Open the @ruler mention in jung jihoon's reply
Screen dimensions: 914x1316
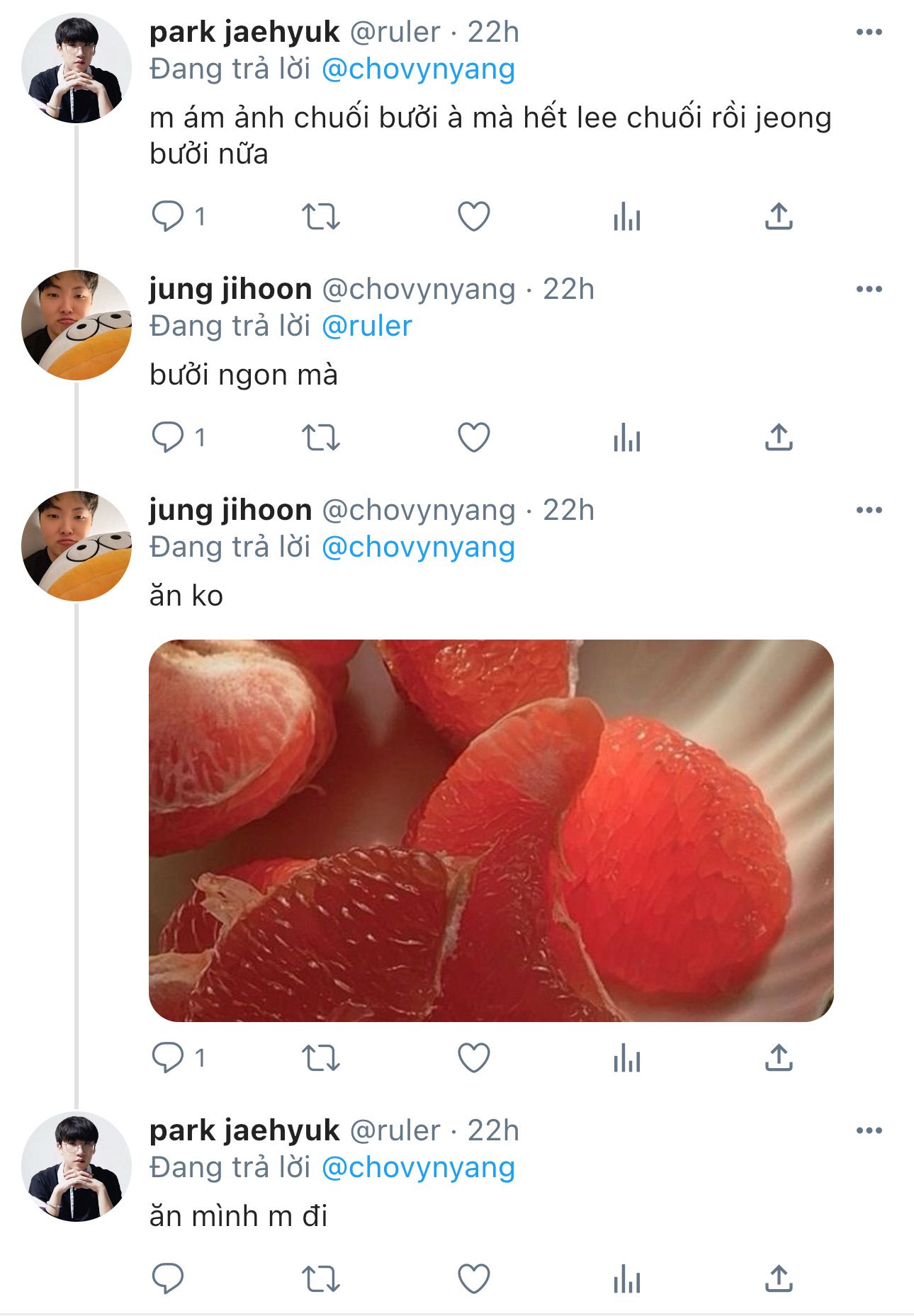367,327
